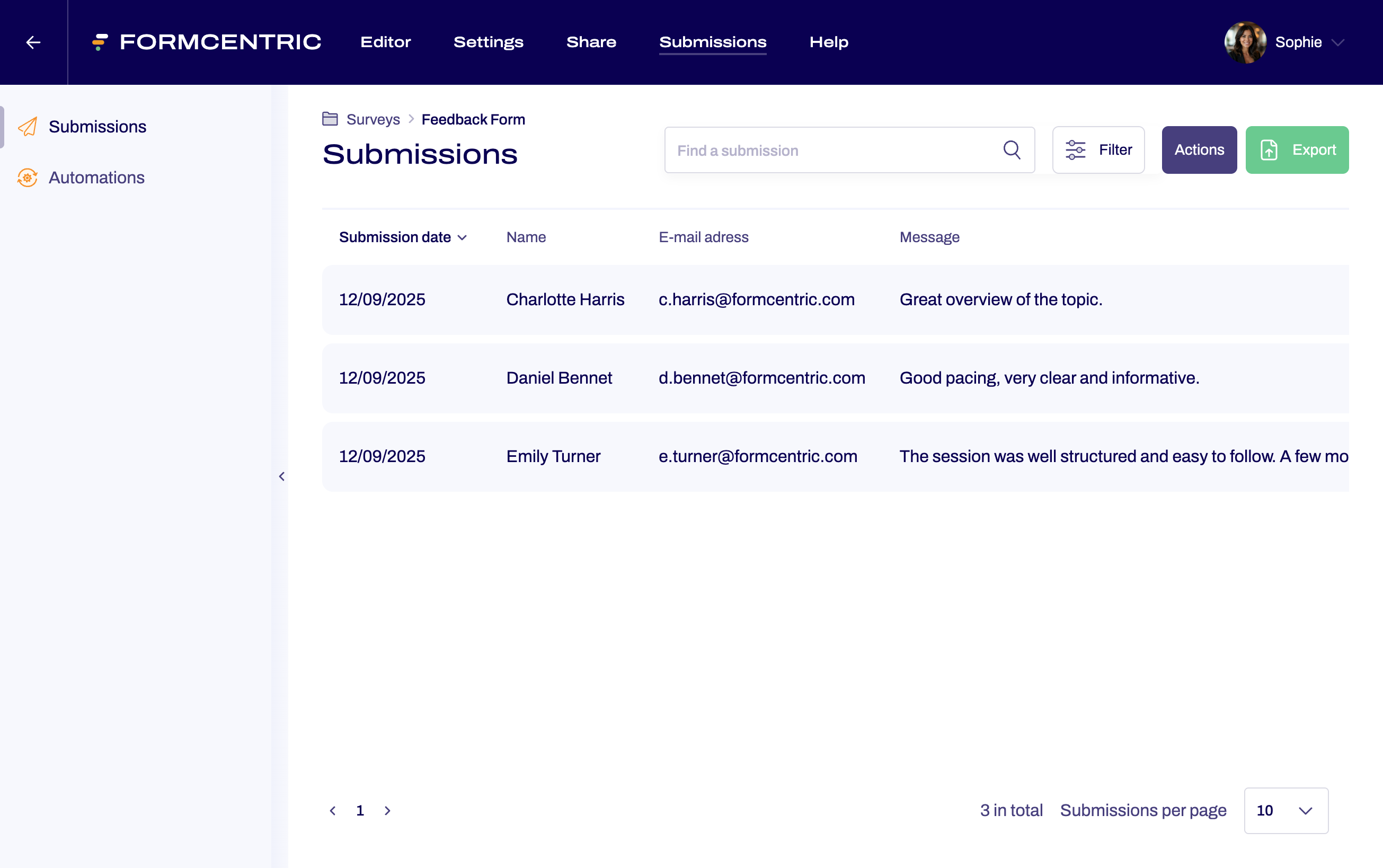Screen dimensions: 1383x868
Task: Open the Share tab
Action: pos(591,42)
